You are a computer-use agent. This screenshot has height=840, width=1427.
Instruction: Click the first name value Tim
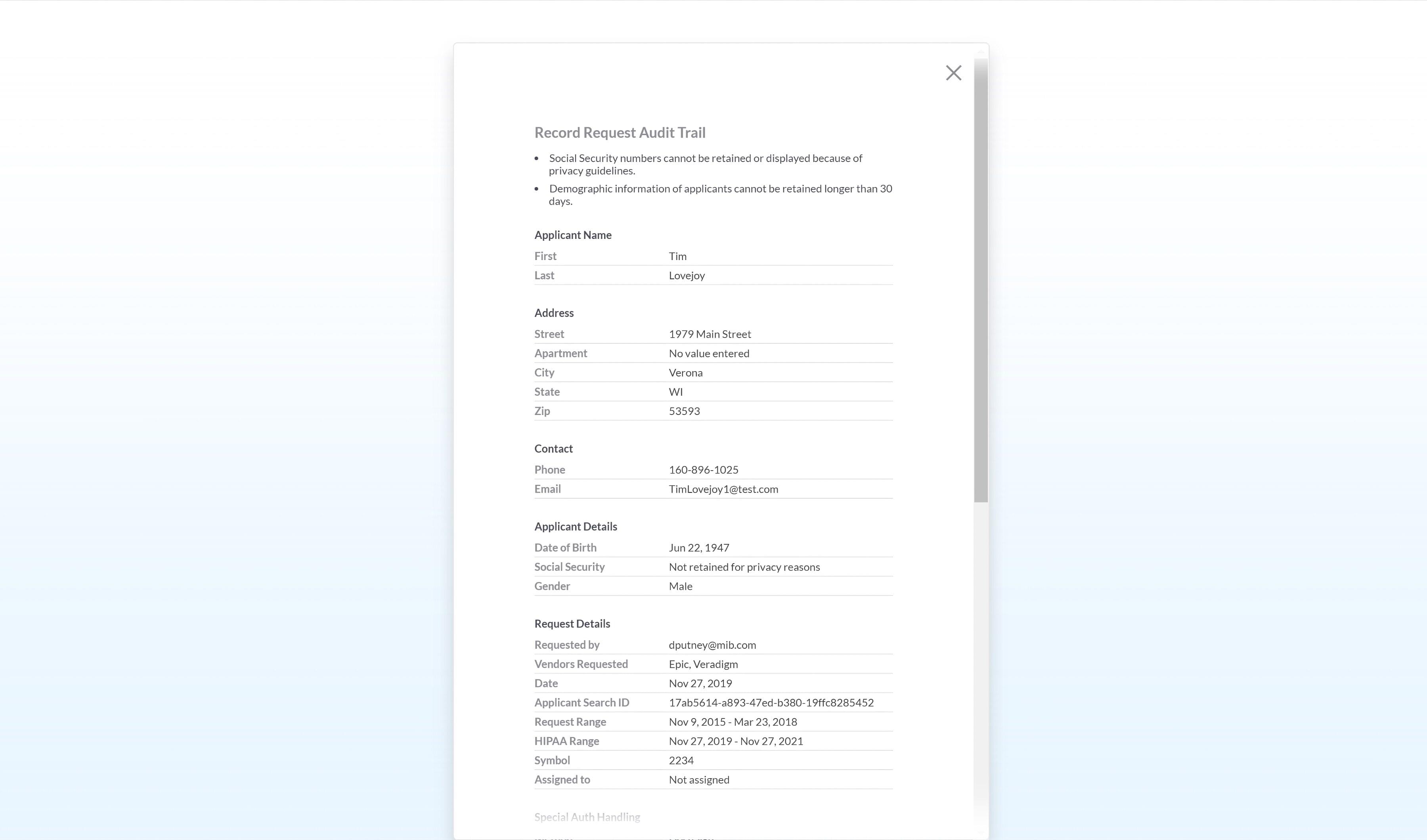(677, 256)
